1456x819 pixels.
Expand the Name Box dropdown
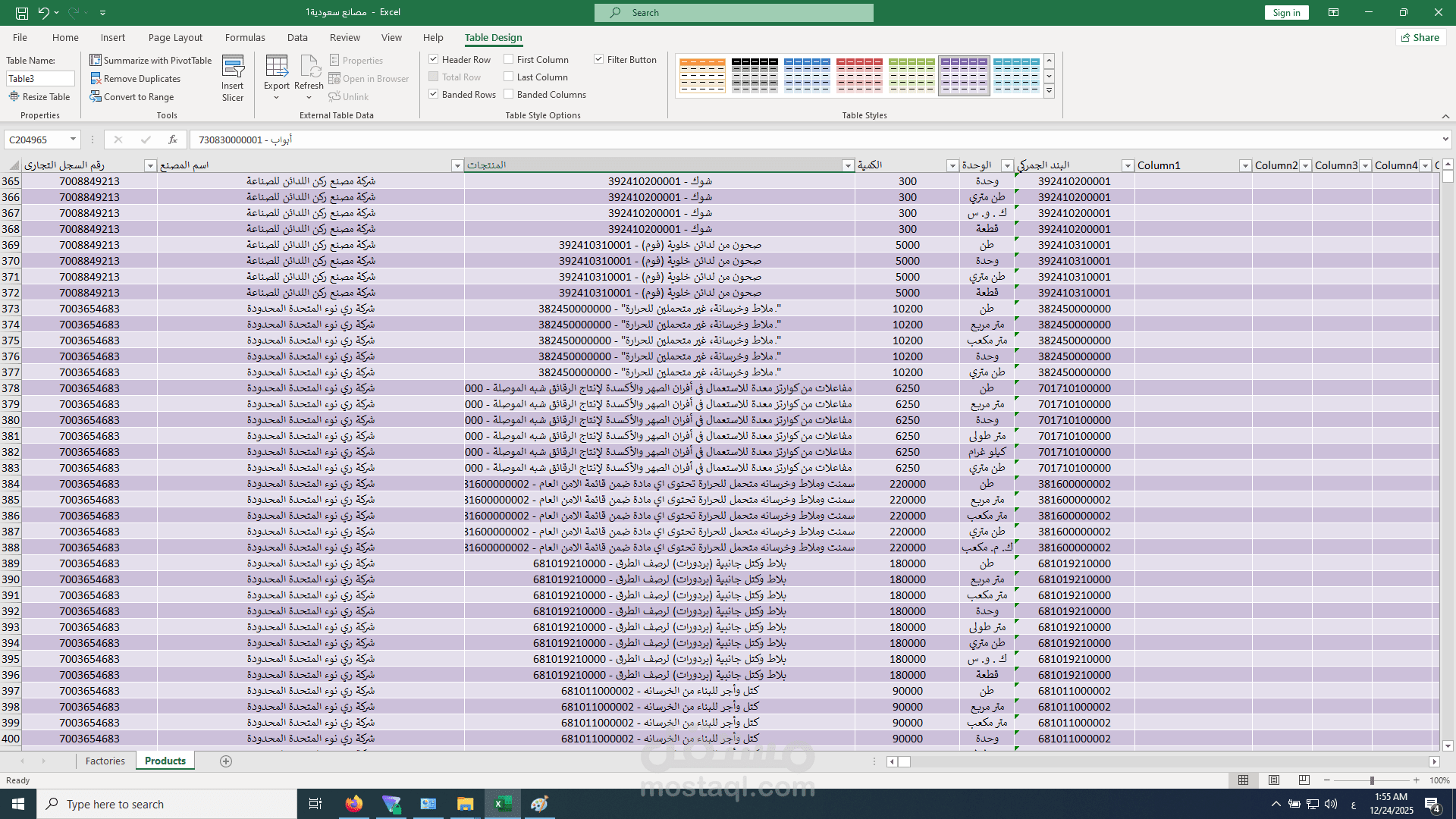tap(73, 140)
